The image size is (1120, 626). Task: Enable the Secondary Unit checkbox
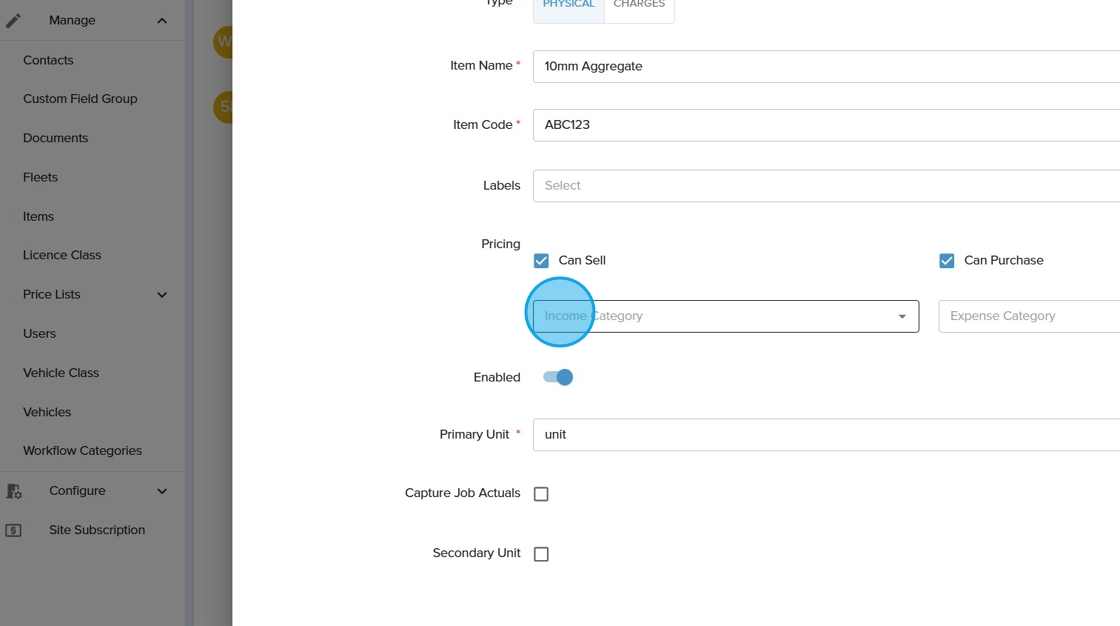pyautogui.click(x=541, y=554)
